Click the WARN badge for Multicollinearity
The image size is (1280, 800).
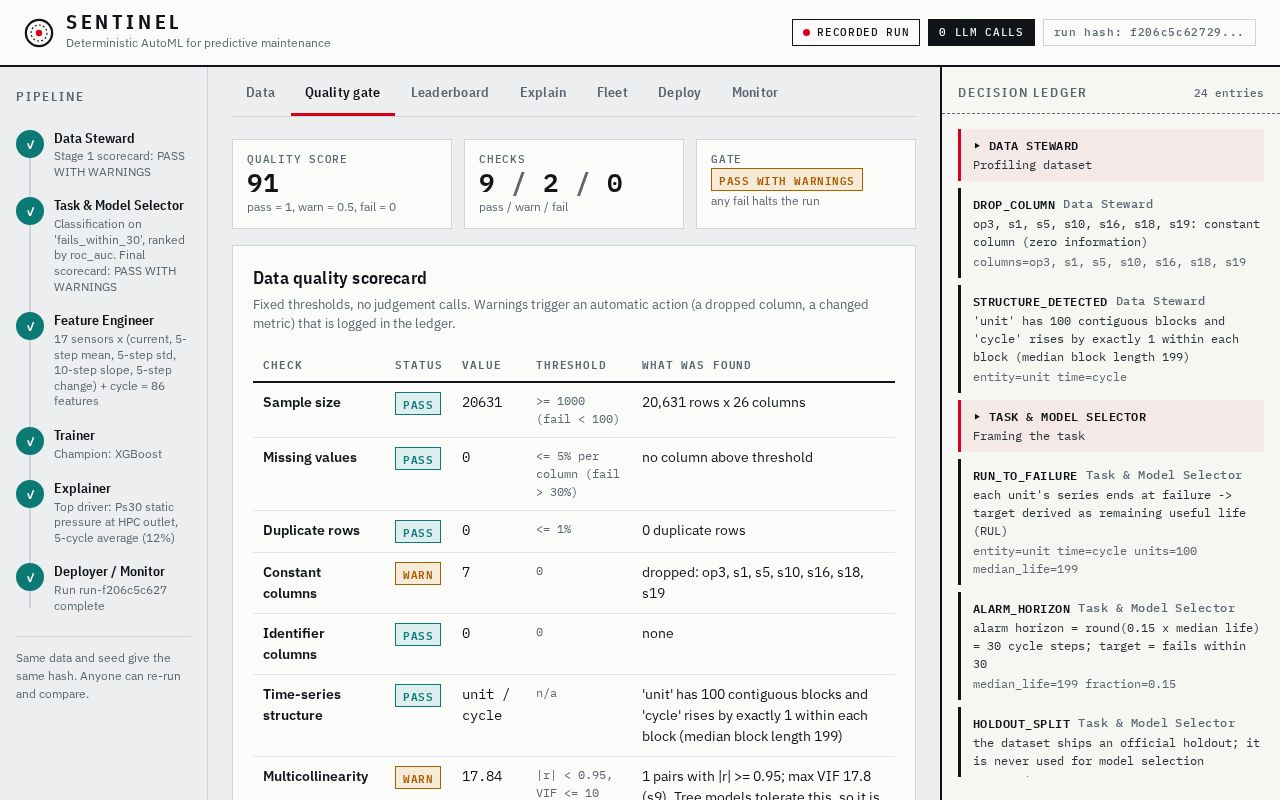point(418,778)
